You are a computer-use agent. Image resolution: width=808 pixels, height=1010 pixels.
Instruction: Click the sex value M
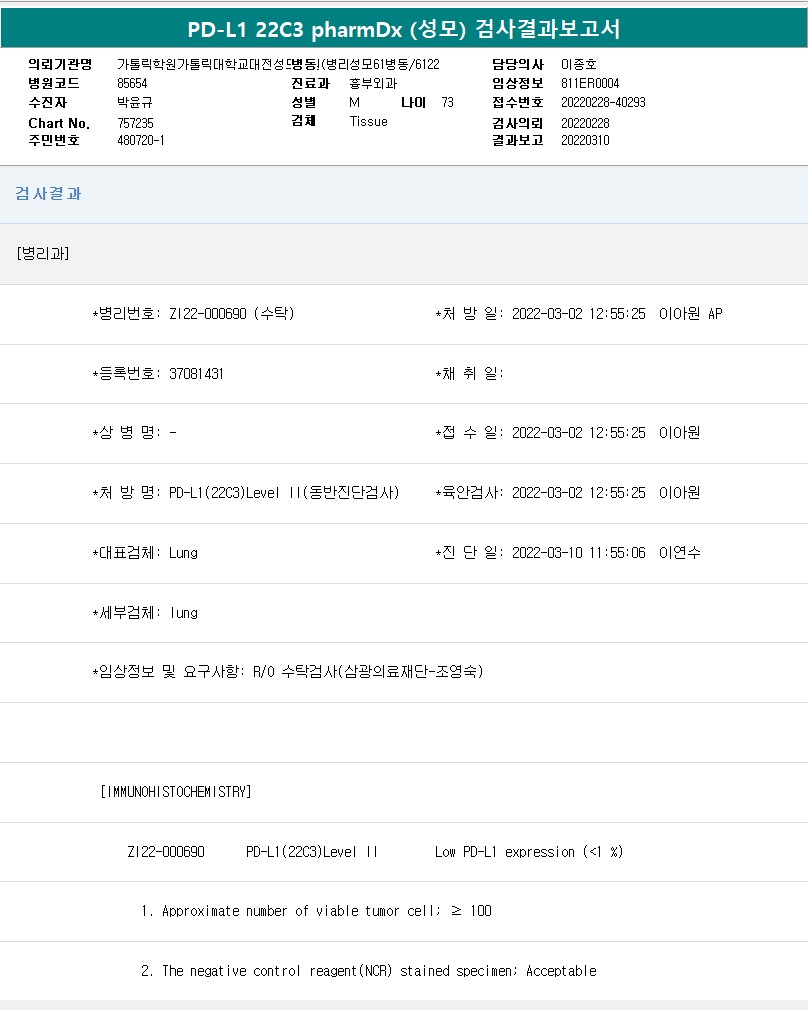click(x=354, y=102)
